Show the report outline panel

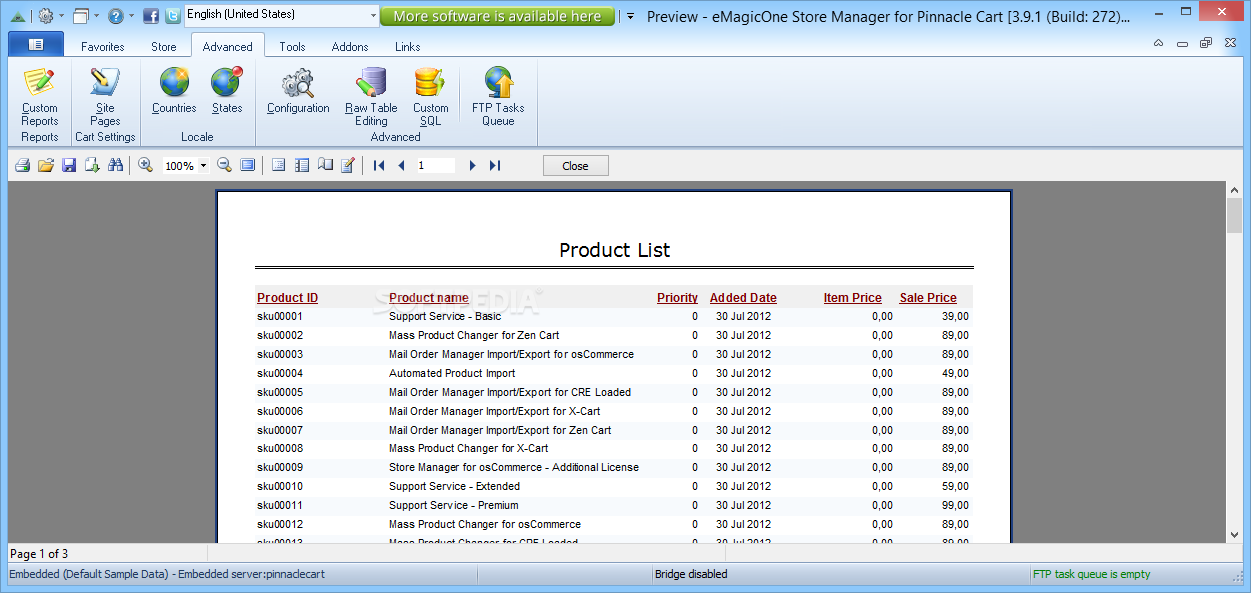pyautogui.click(x=279, y=165)
